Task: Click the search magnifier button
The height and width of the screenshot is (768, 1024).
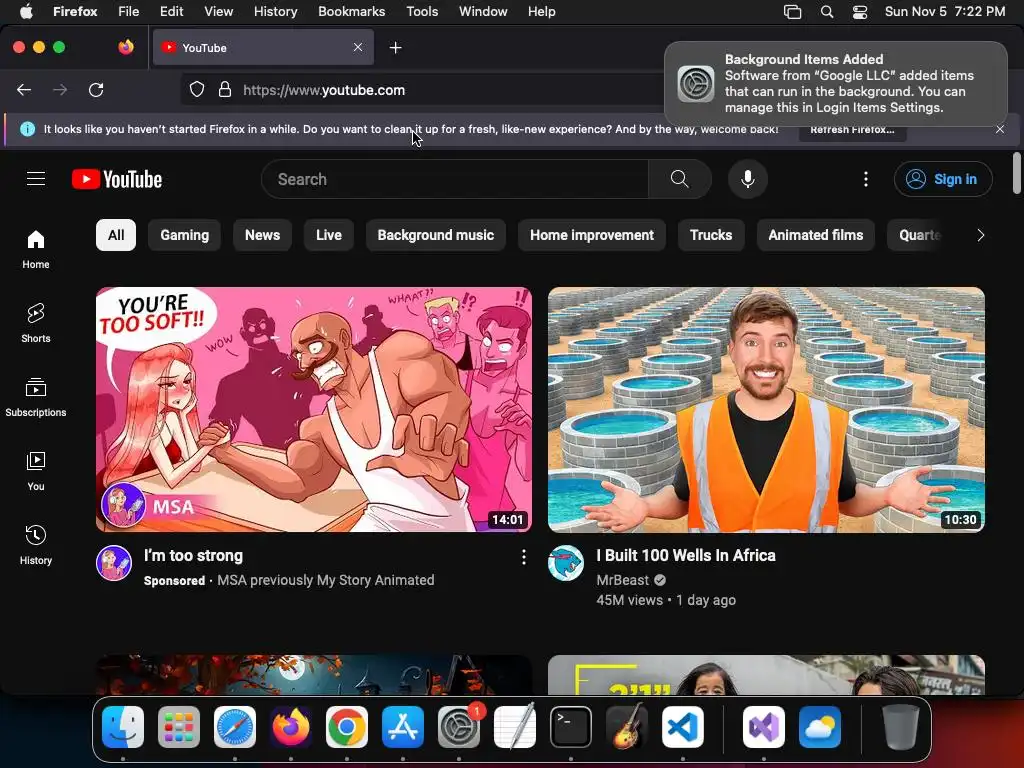Action: (x=680, y=179)
